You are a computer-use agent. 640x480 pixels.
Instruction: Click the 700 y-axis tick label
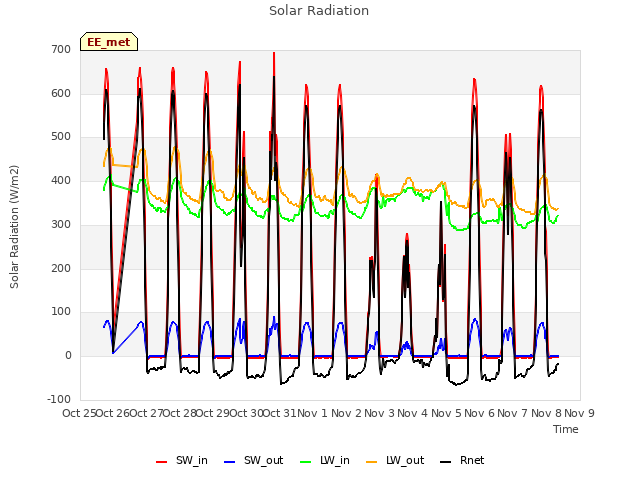(61, 49)
